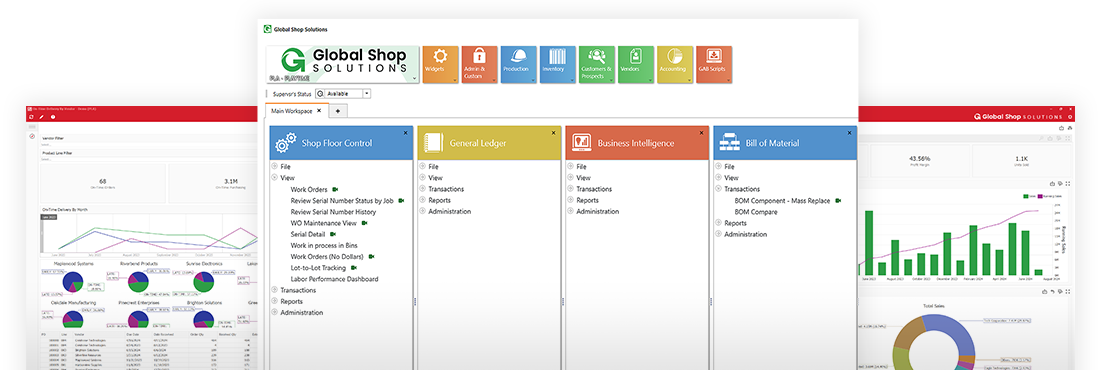Viewport: 1100px width, 370px height.
Task: Play video for Review Serial Number Status by Job
Action: point(401,200)
